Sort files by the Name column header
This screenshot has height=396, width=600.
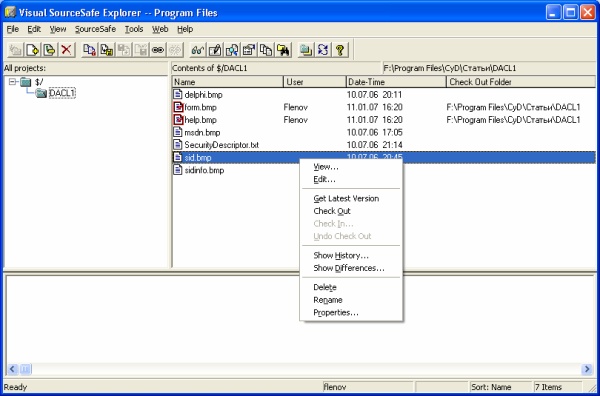pos(228,82)
